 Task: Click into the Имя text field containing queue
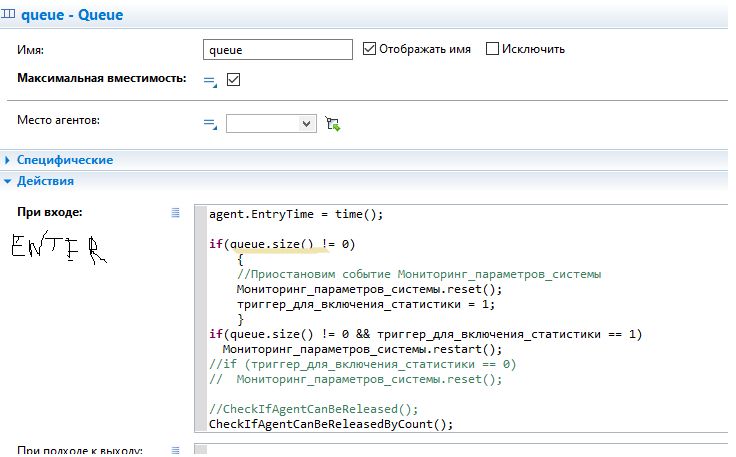pos(277,50)
